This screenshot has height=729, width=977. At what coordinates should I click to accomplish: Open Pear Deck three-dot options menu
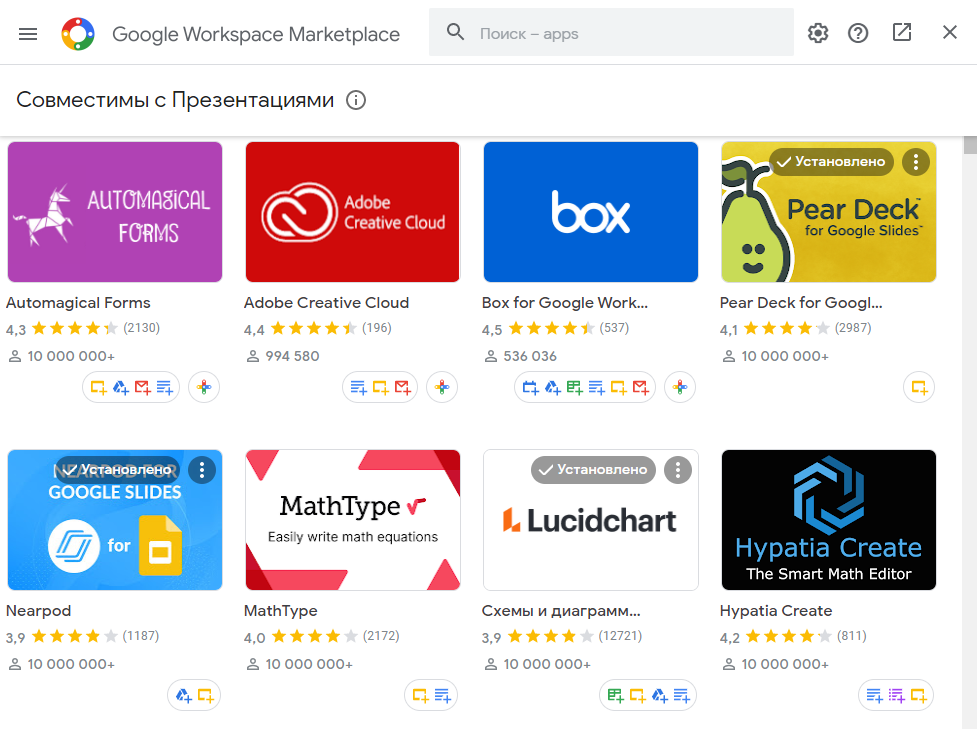coord(915,162)
